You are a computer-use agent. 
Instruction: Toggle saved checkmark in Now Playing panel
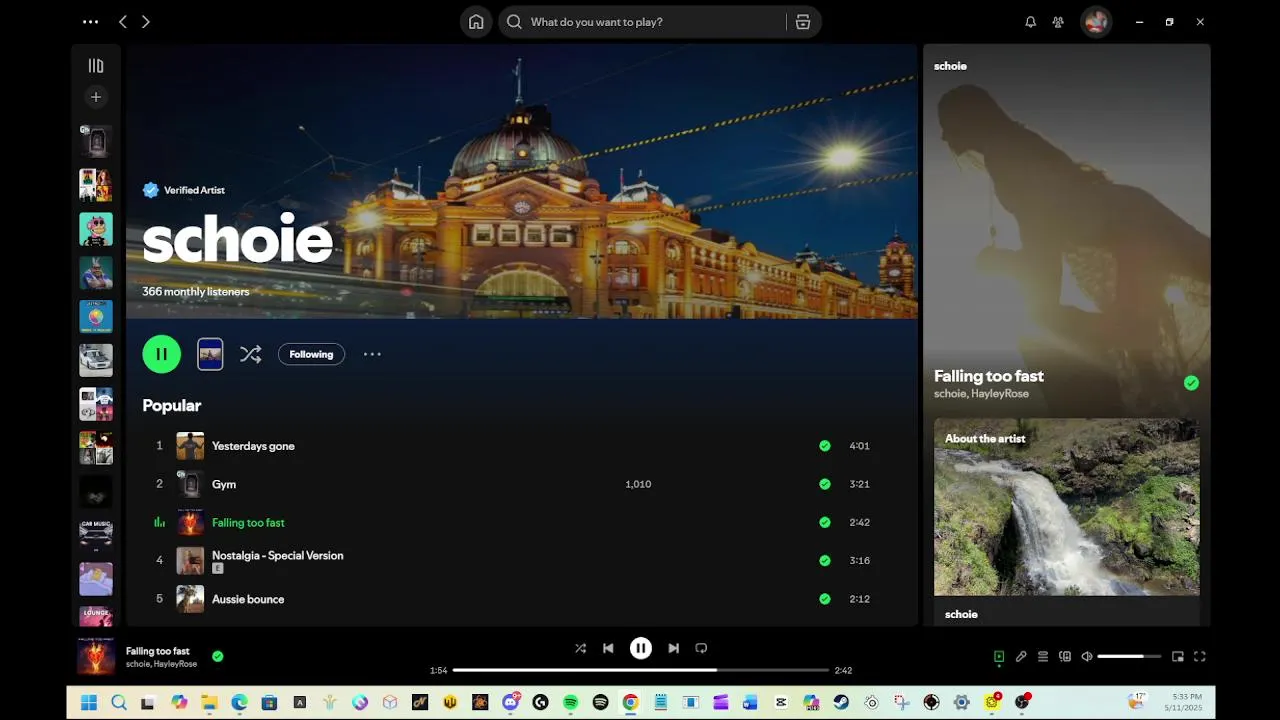(1191, 383)
